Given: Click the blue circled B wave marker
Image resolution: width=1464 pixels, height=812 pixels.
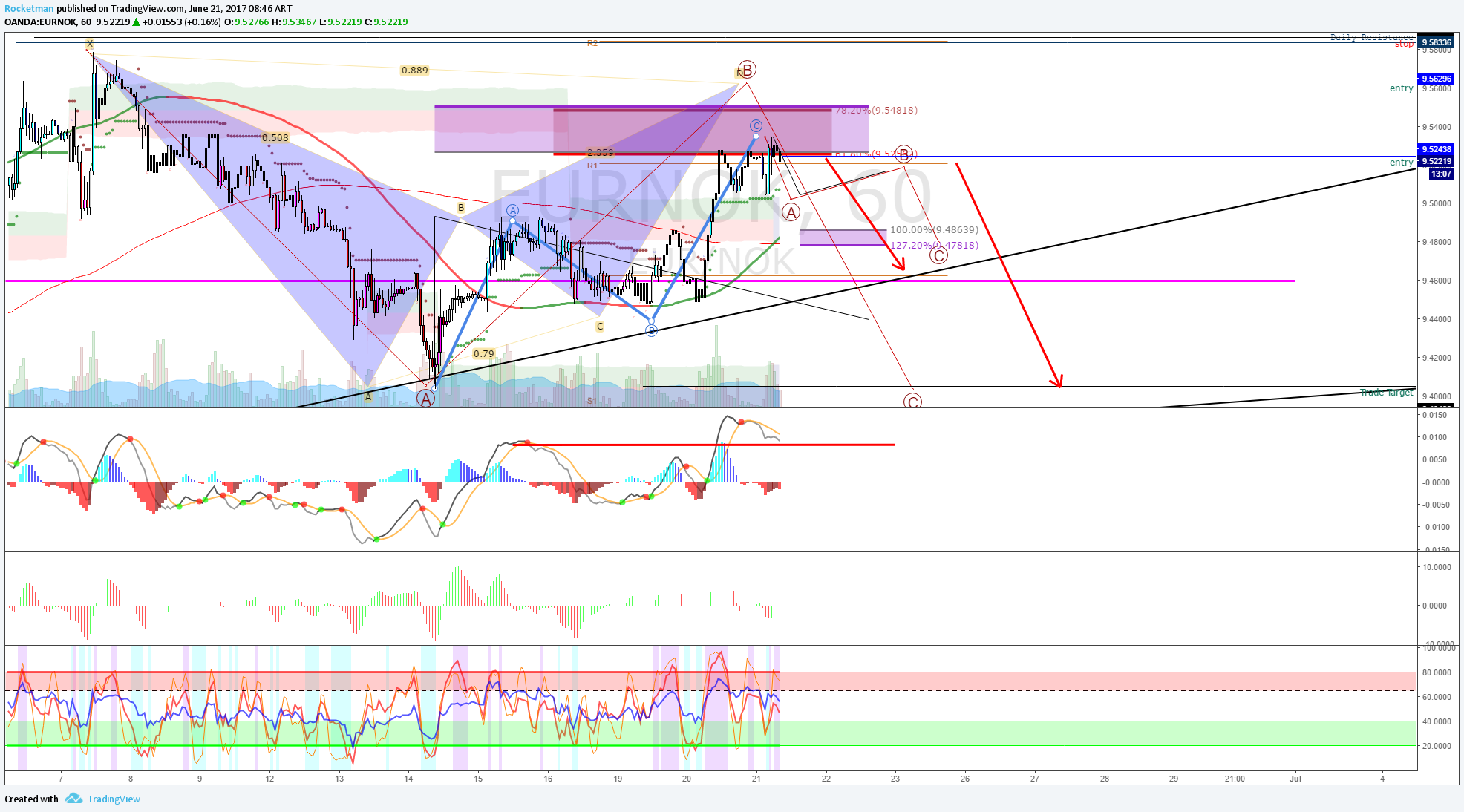Looking at the screenshot, I should tap(651, 330).
